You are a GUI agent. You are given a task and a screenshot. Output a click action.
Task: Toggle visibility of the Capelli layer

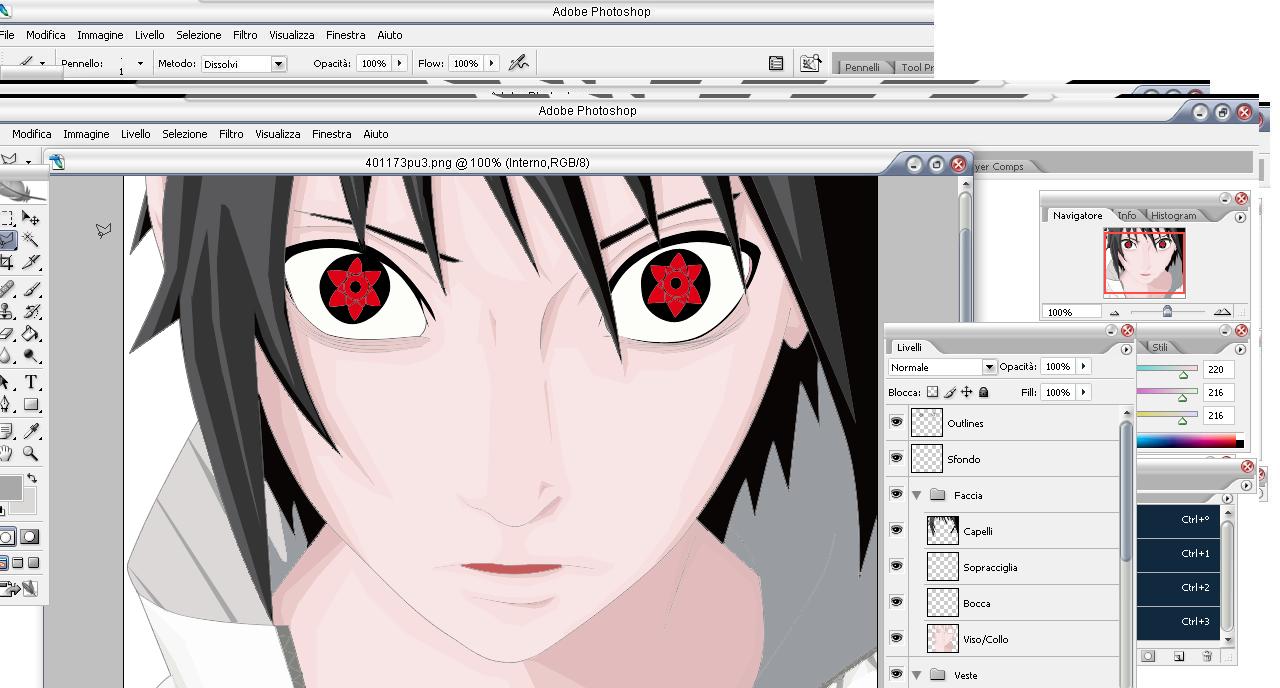pos(896,531)
